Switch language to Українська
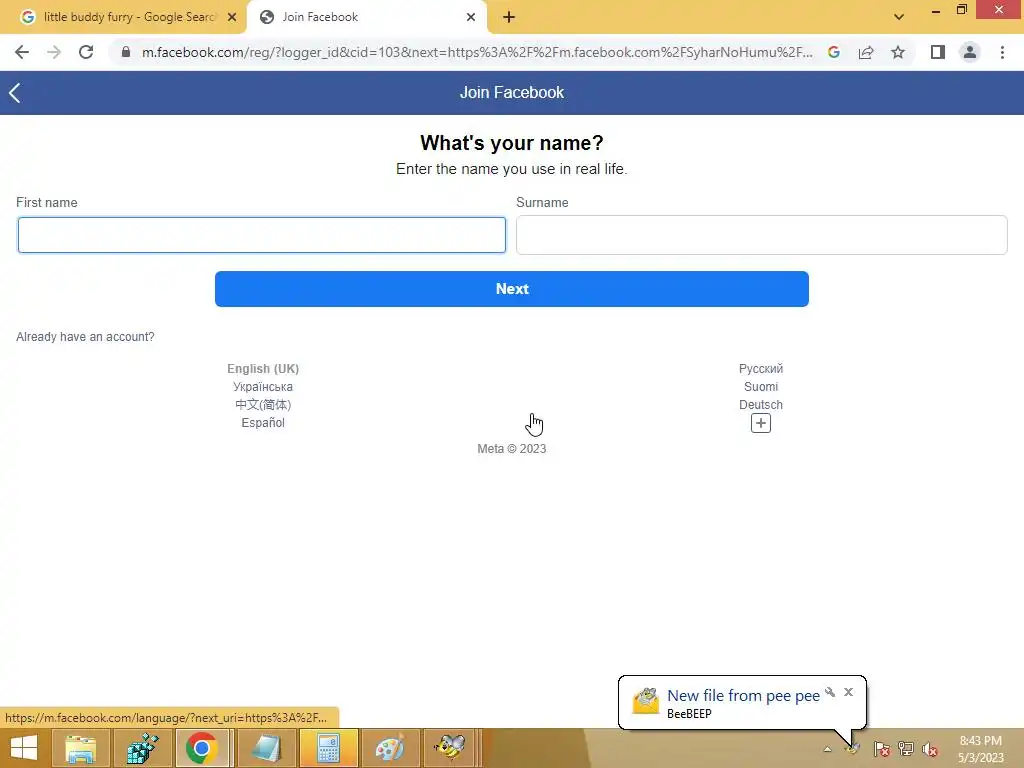The image size is (1024, 768). click(263, 387)
